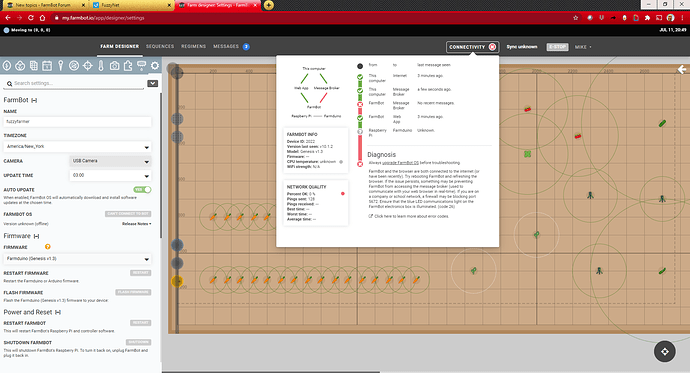Switch to the Messages tab
The width and height of the screenshot is (690, 373).
click(x=226, y=46)
